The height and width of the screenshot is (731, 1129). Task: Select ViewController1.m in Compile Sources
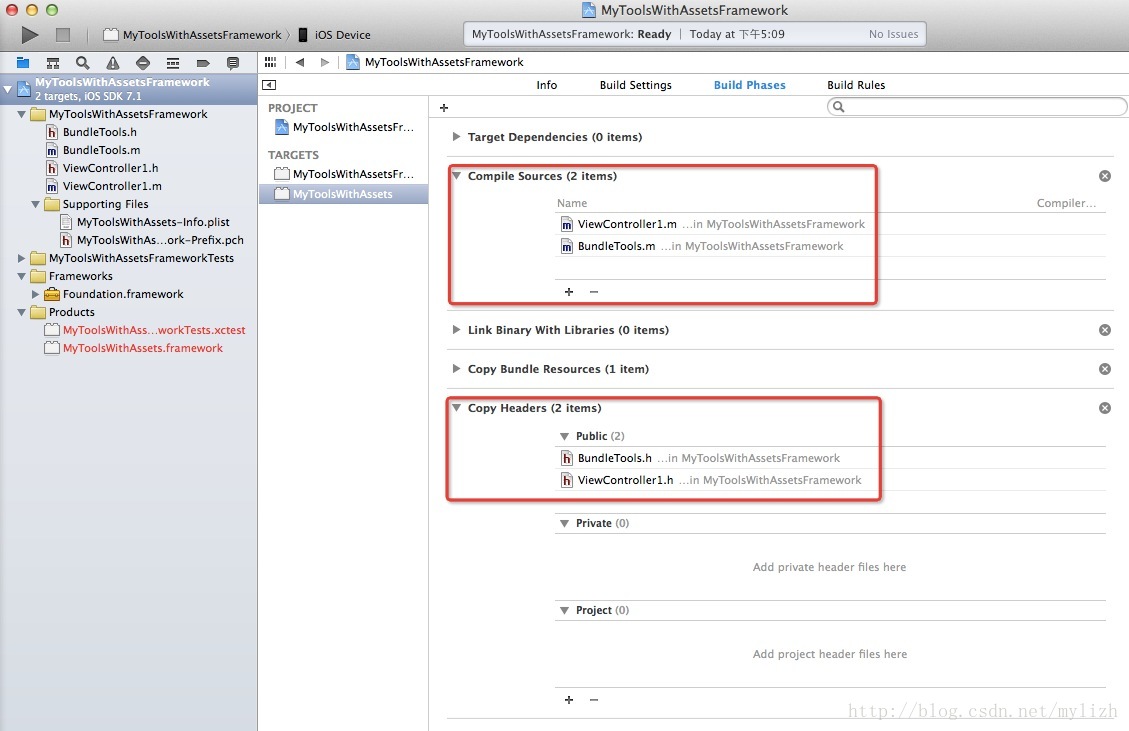point(627,224)
